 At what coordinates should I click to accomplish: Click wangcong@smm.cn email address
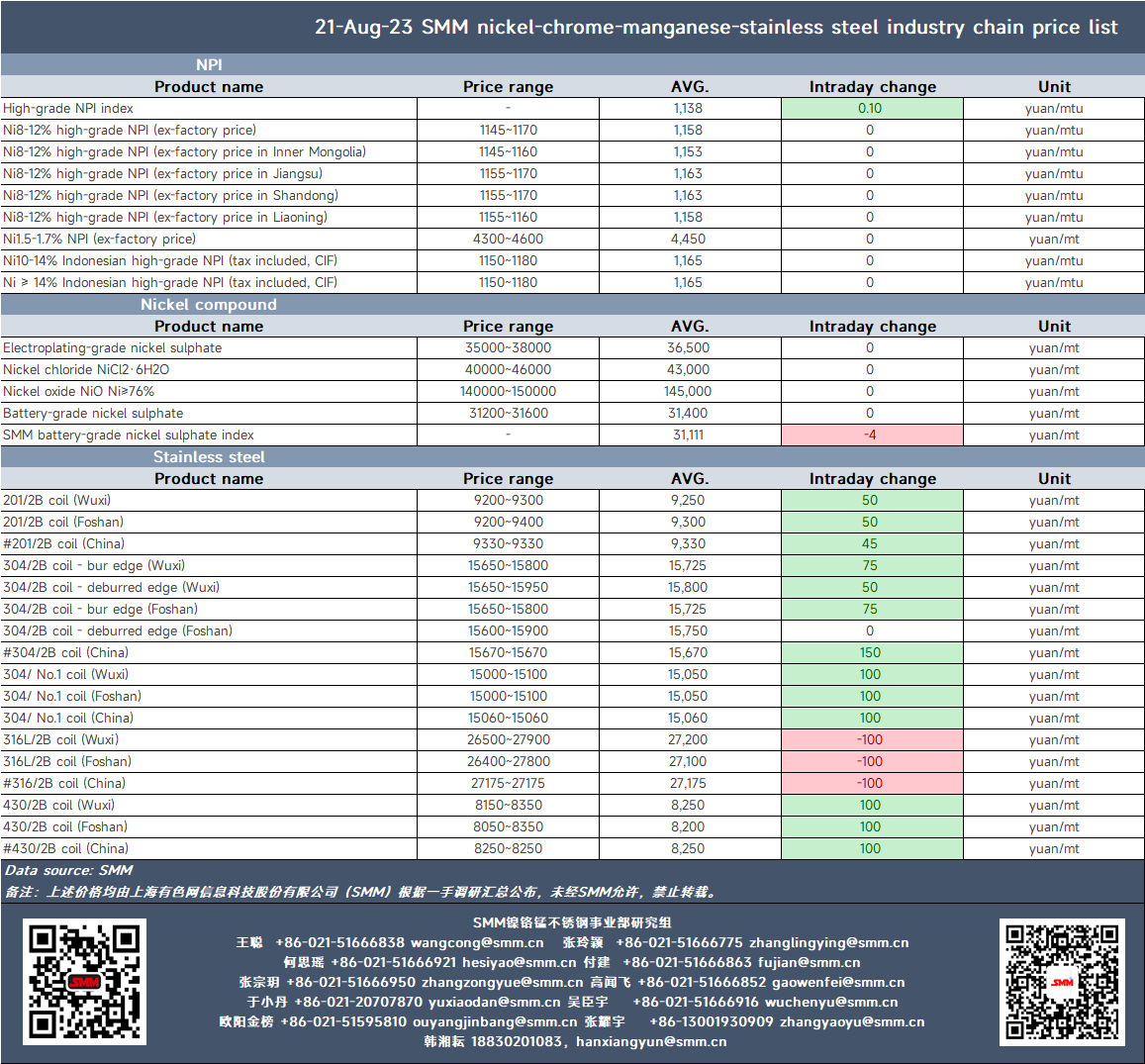pyautogui.click(x=477, y=943)
